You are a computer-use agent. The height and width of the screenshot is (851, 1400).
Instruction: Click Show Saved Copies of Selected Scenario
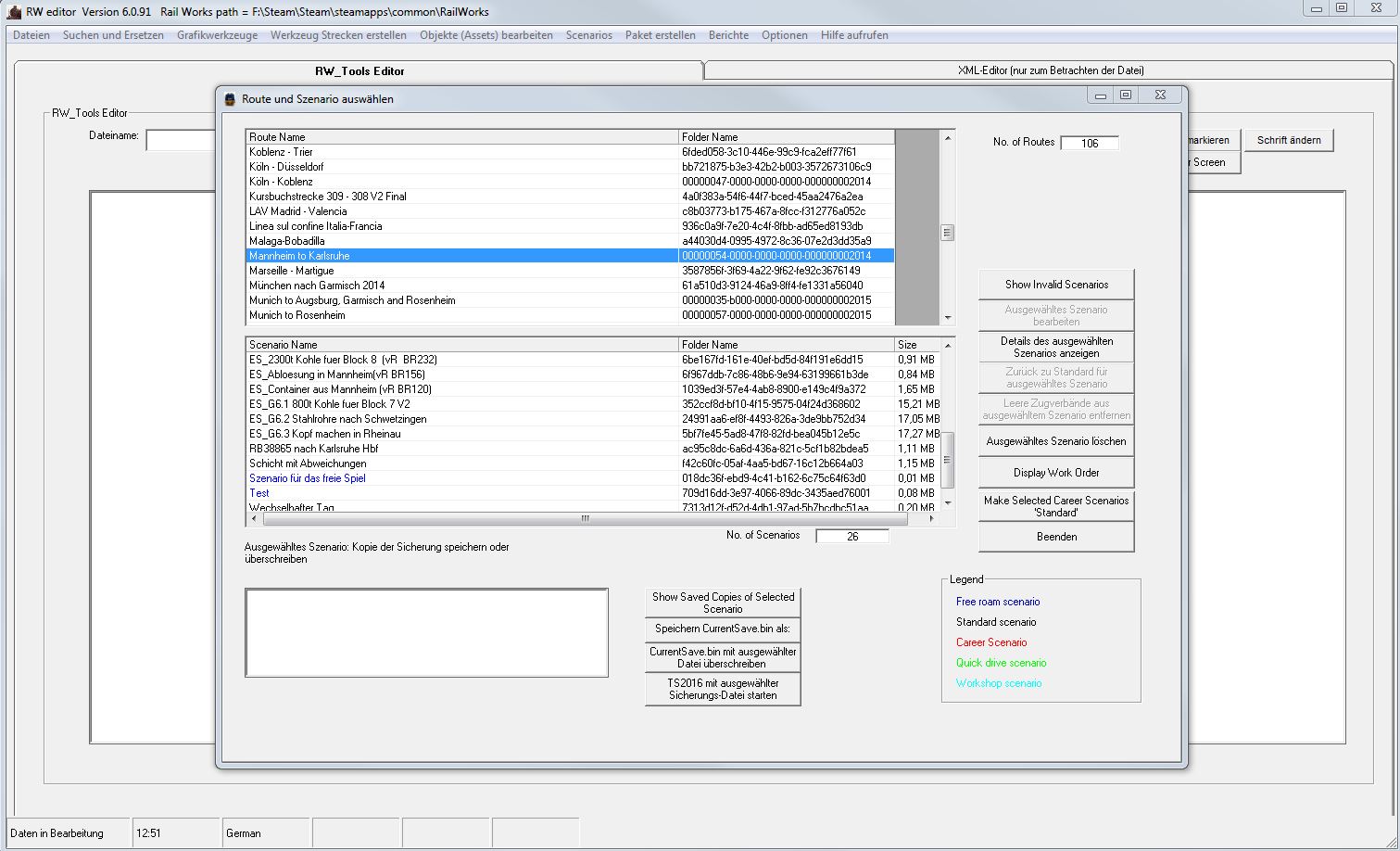click(723, 603)
